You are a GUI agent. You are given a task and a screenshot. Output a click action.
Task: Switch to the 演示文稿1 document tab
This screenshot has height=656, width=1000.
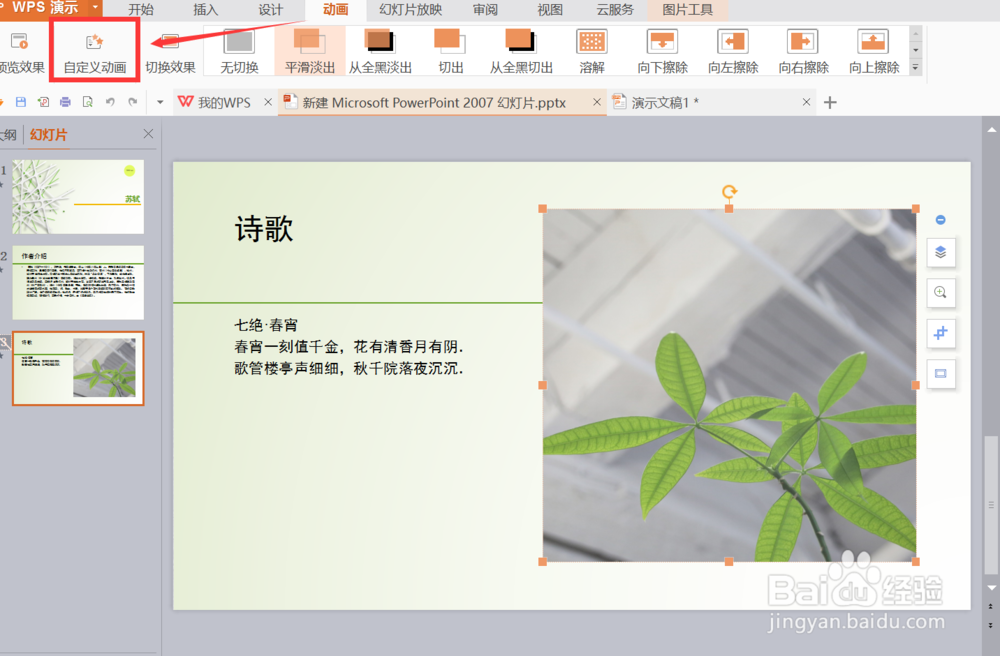point(665,103)
